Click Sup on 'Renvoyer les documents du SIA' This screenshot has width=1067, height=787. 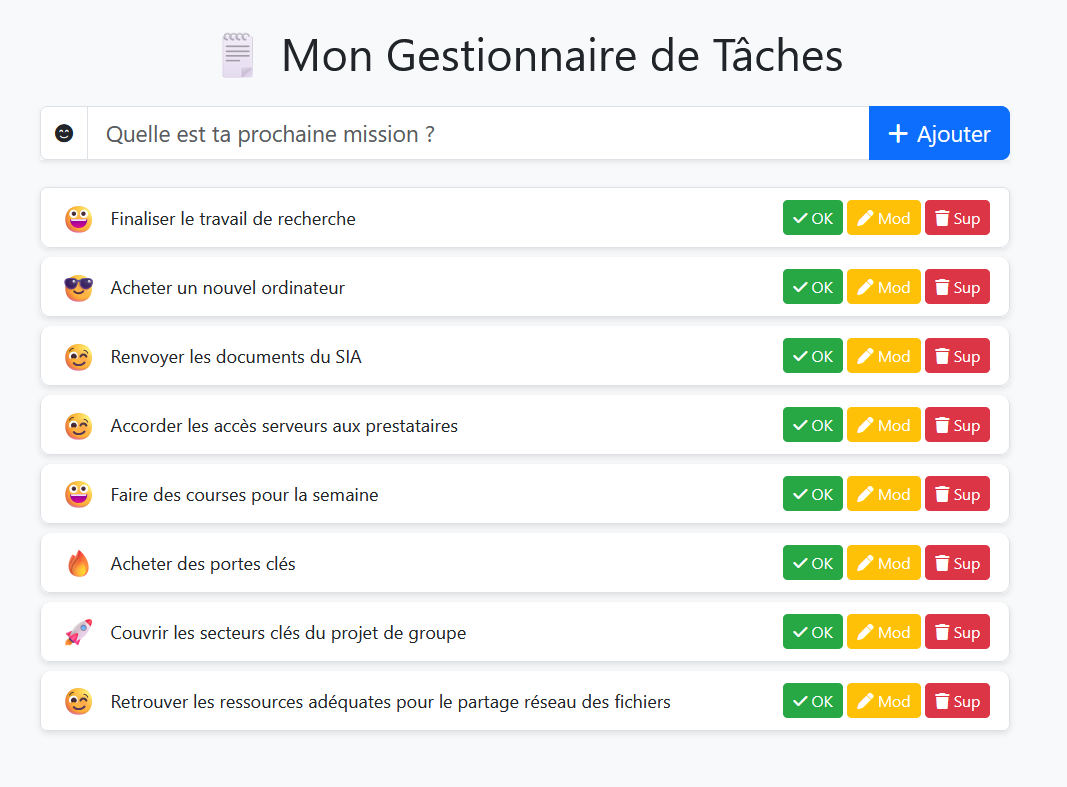pos(957,355)
